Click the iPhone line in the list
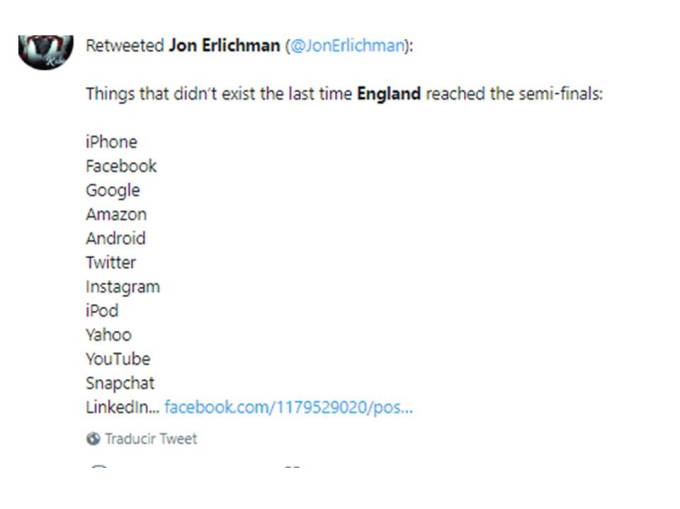Viewport: 680px width, 509px height. 111,142
